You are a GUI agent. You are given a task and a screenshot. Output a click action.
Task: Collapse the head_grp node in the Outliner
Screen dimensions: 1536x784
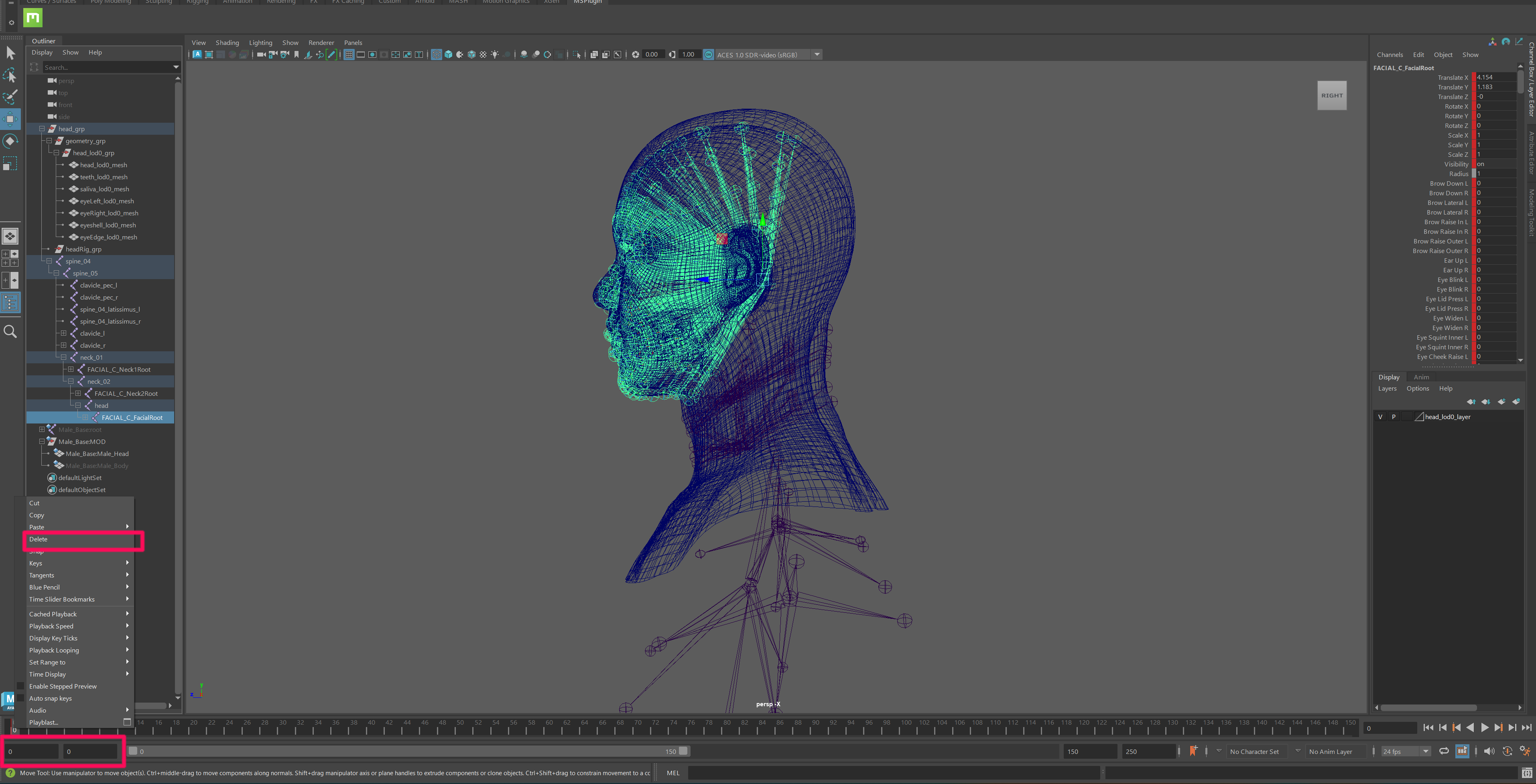point(42,129)
